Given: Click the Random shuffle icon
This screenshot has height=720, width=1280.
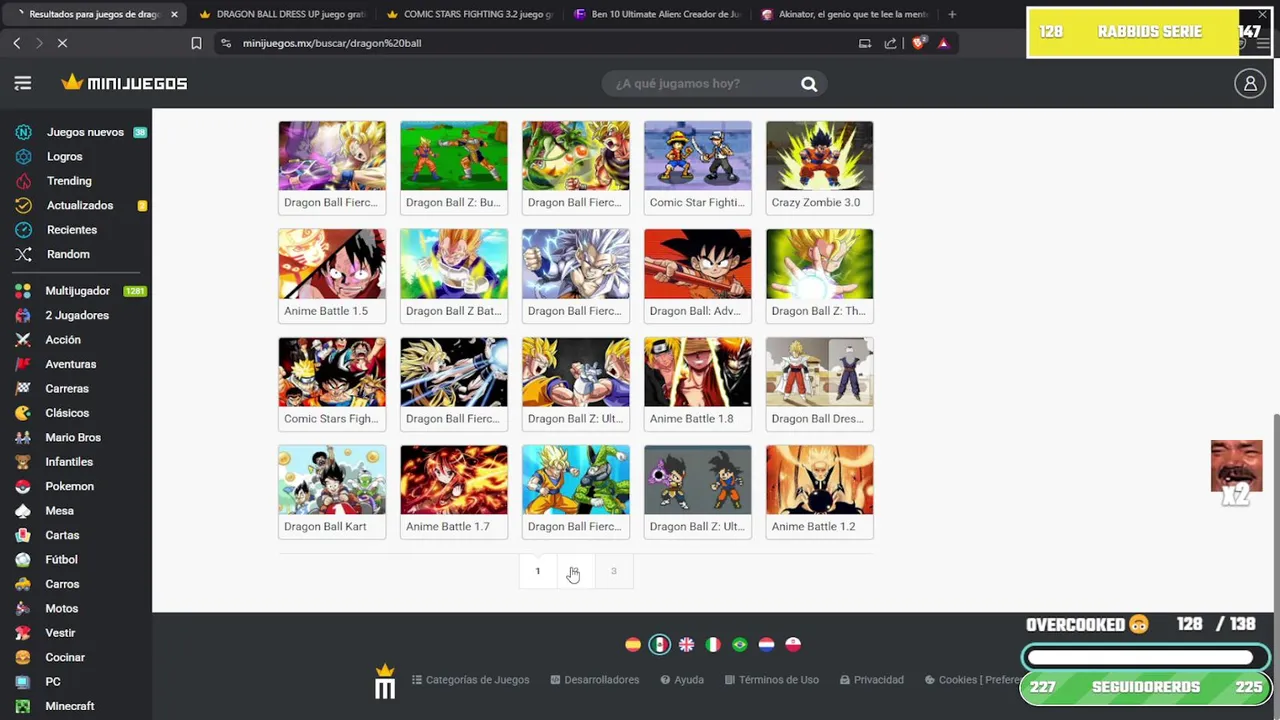Looking at the screenshot, I should [23, 254].
